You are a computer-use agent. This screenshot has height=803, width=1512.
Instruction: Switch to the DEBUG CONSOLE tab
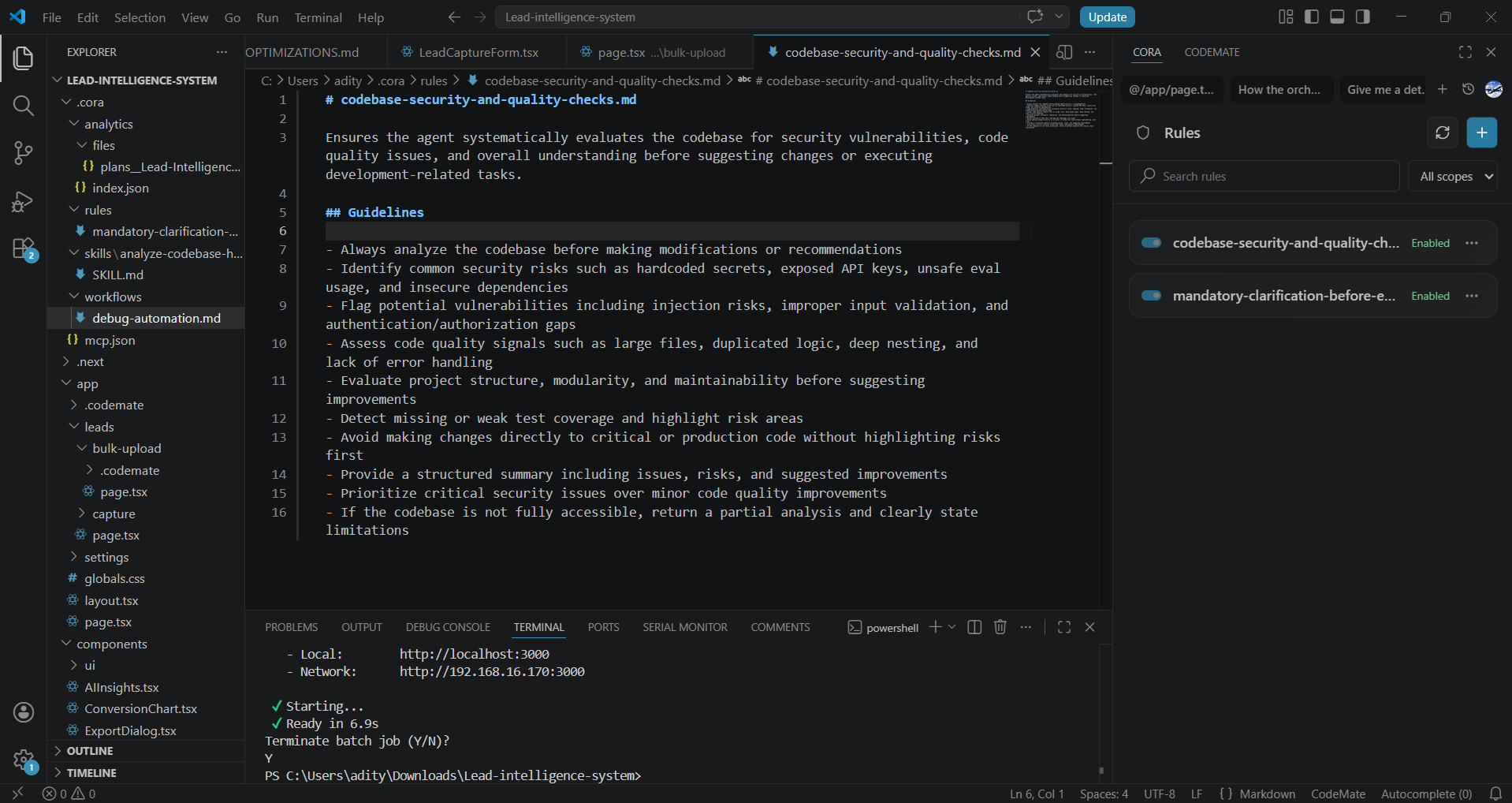[448, 627]
